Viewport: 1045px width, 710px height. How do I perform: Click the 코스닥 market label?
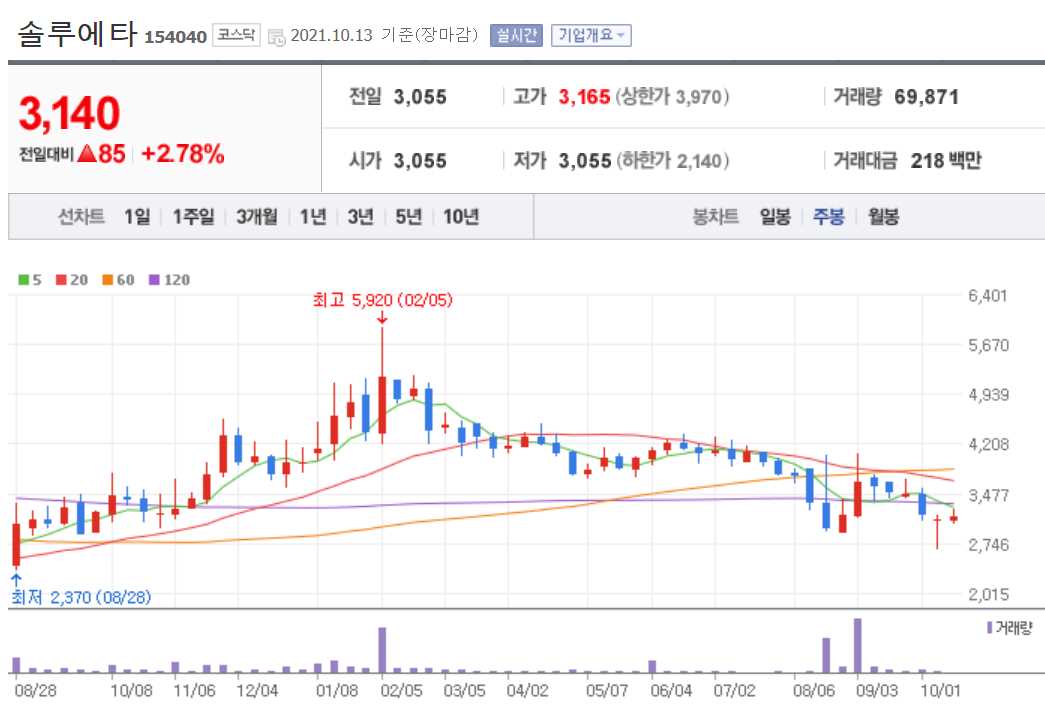[x=237, y=33]
